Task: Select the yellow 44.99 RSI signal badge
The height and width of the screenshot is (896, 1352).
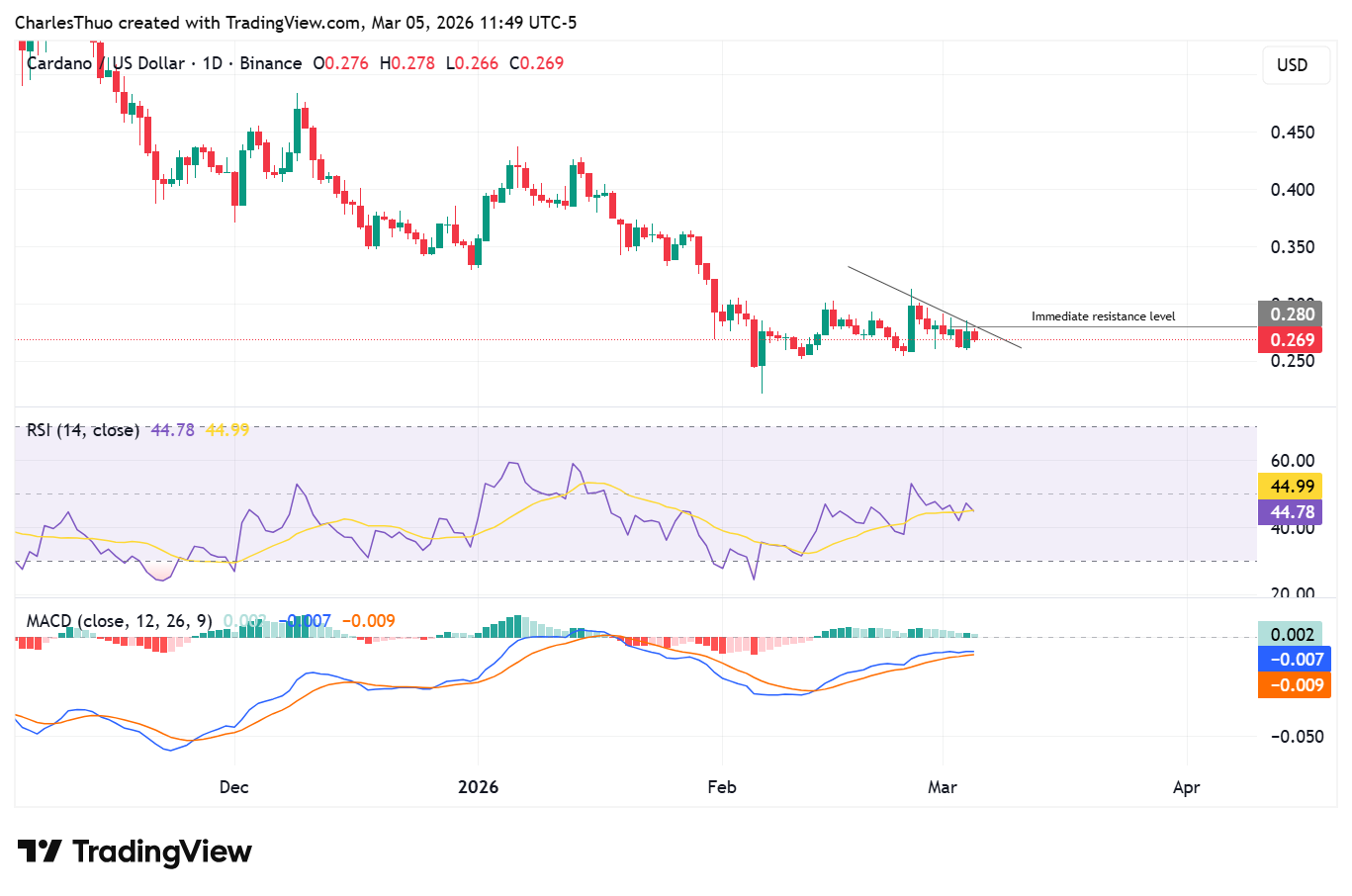Action: pyautogui.click(x=1295, y=487)
